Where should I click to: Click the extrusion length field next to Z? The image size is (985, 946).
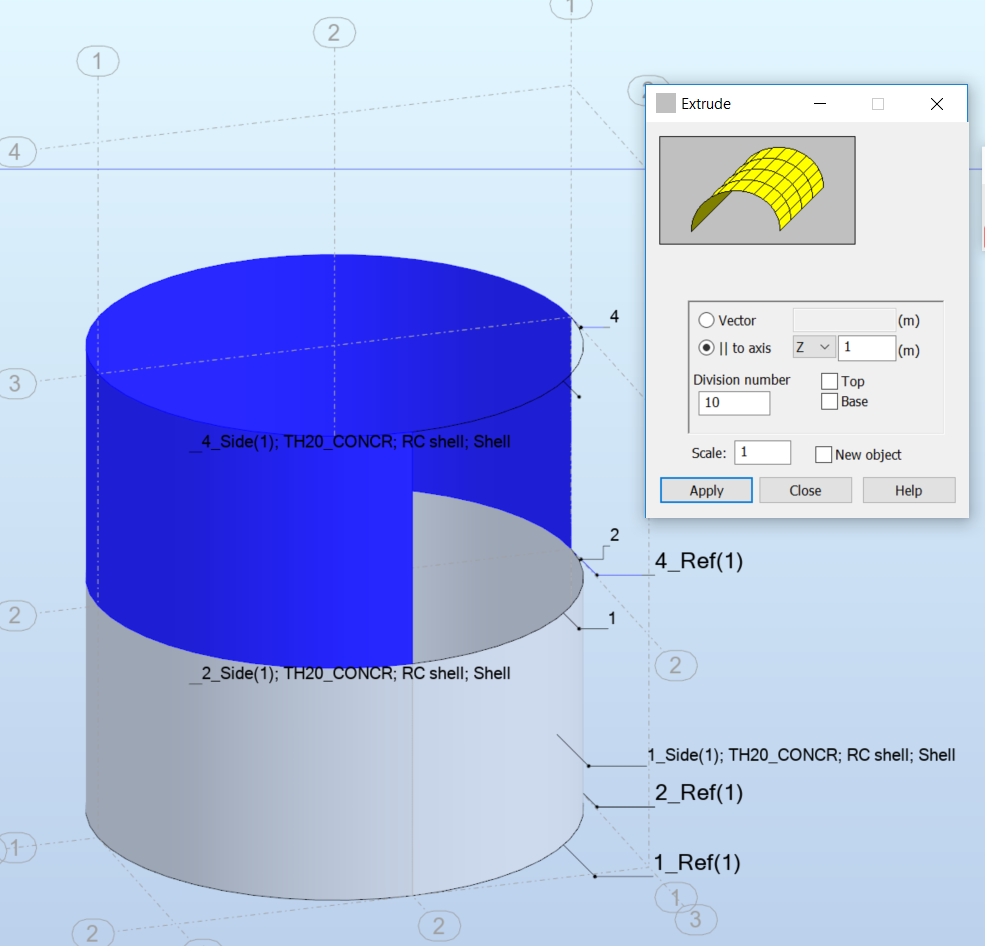[865, 347]
